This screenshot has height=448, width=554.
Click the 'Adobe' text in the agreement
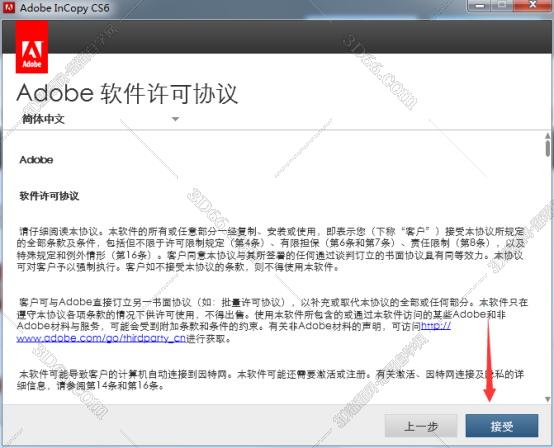tap(36, 160)
